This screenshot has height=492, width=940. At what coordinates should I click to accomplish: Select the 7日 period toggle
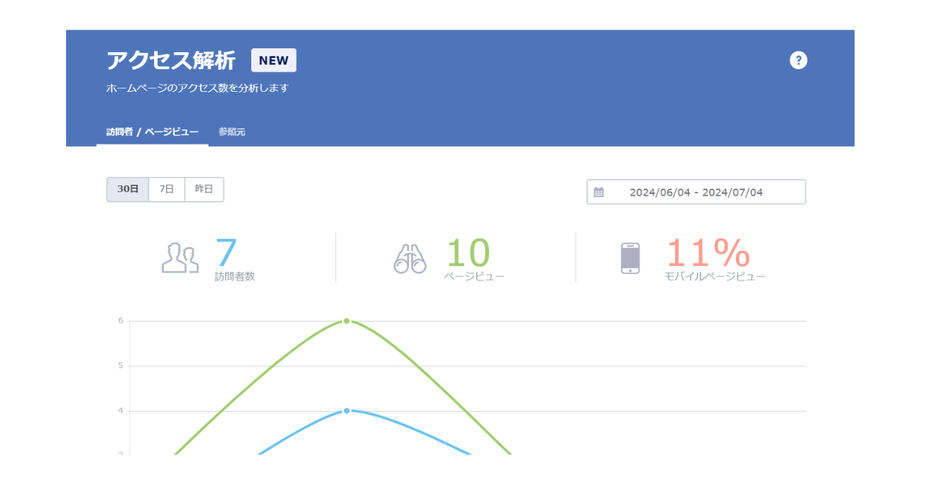(167, 189)
